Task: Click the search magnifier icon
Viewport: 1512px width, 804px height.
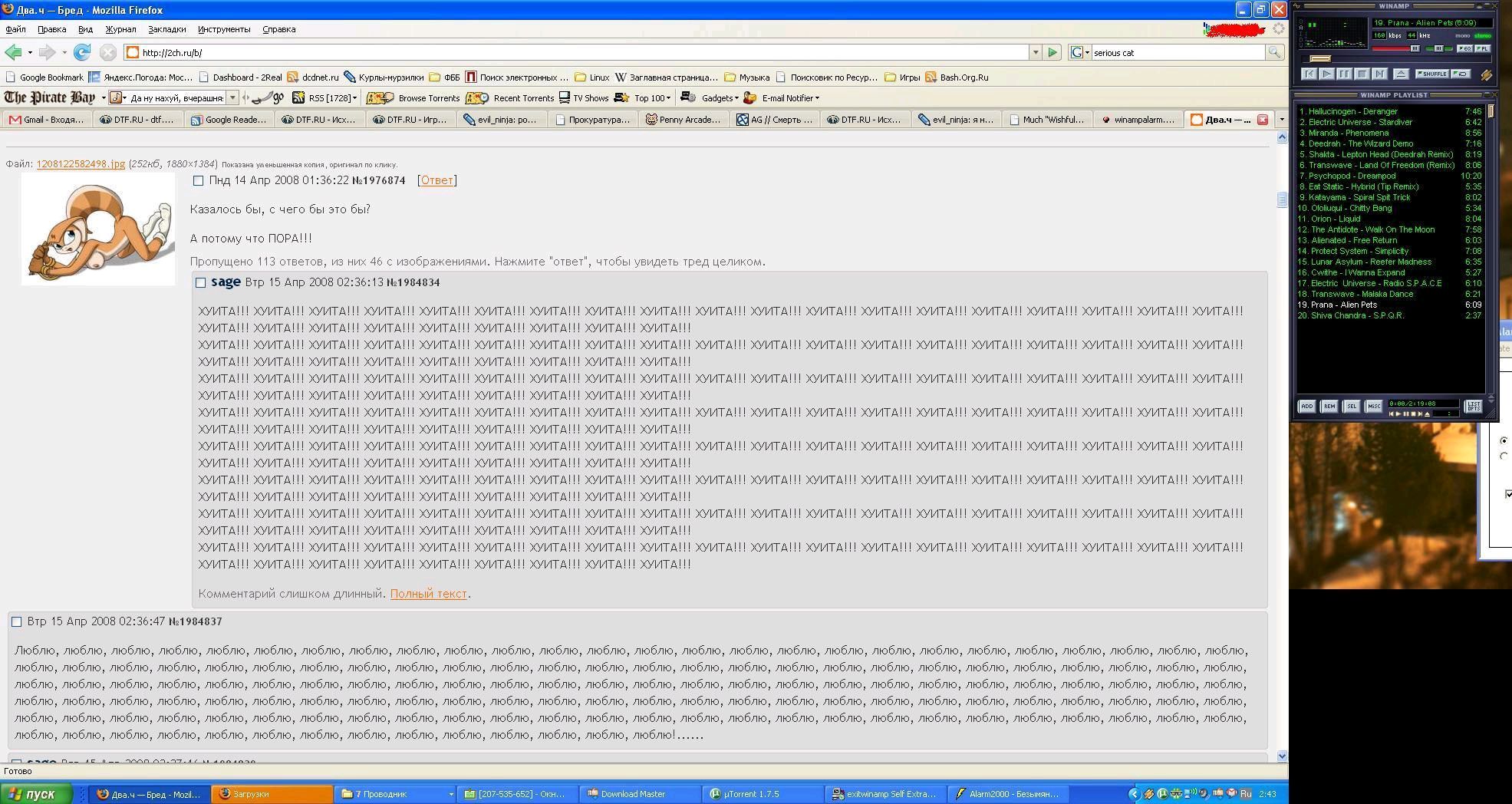Action: click(1274, 52)
